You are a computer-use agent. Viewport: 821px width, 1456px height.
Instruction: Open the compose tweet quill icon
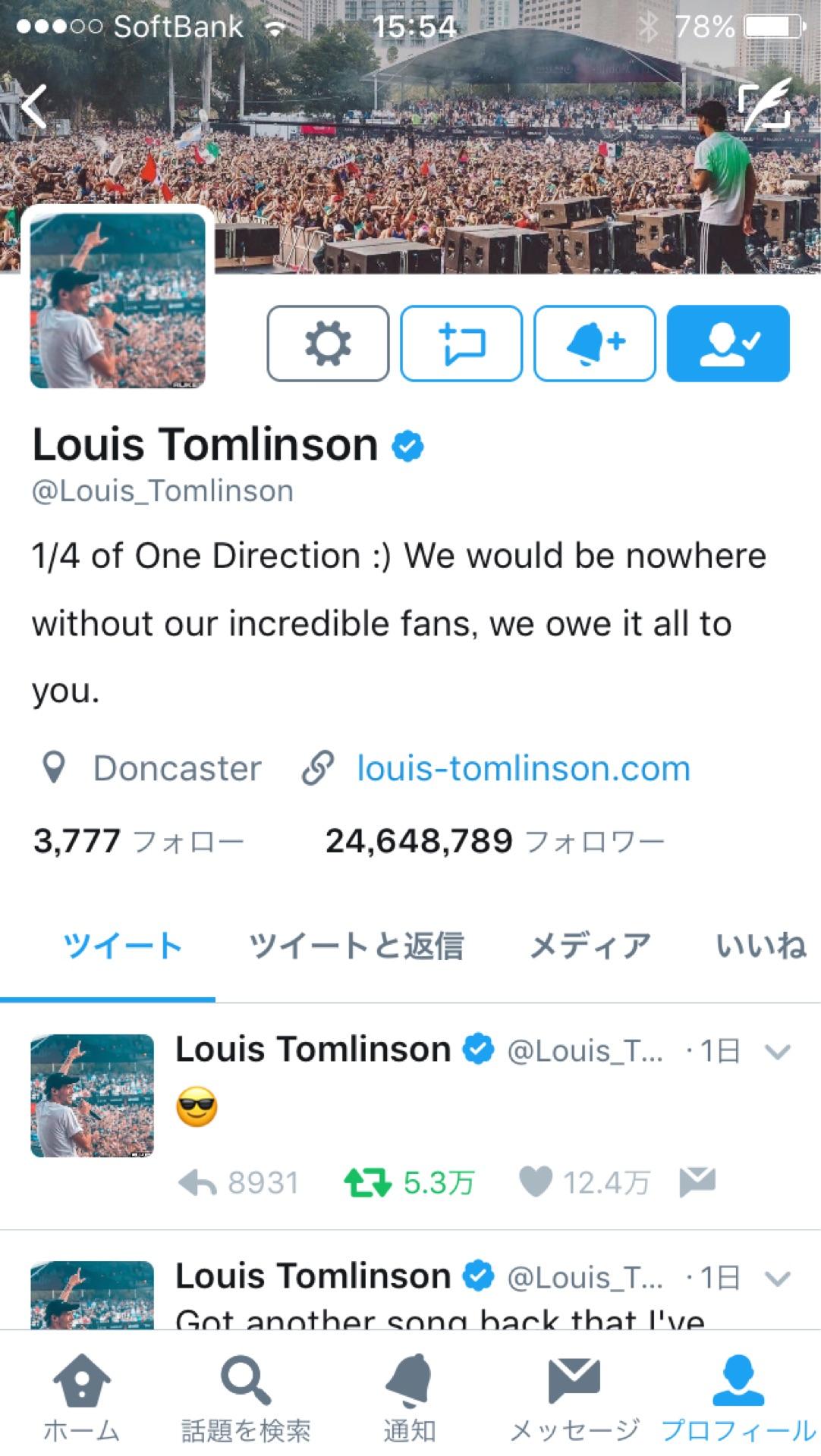(x=765, y=105)
